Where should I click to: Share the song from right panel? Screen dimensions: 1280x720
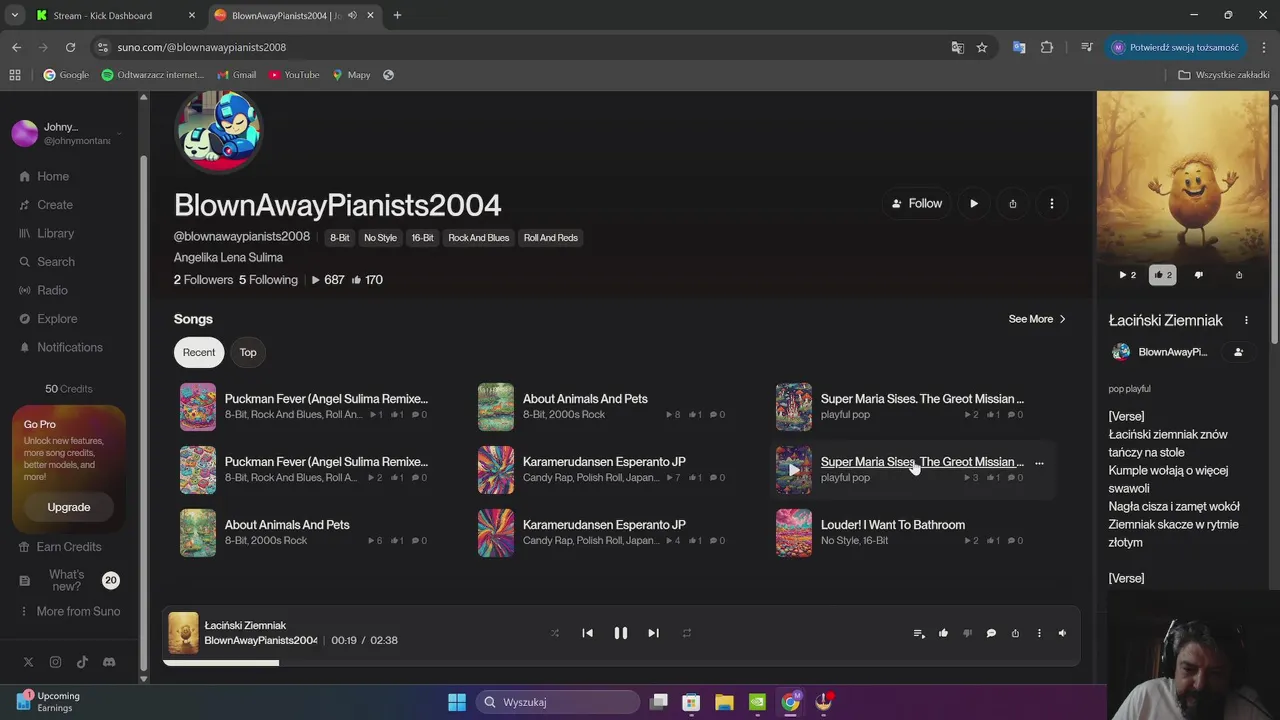[1239, 275]
